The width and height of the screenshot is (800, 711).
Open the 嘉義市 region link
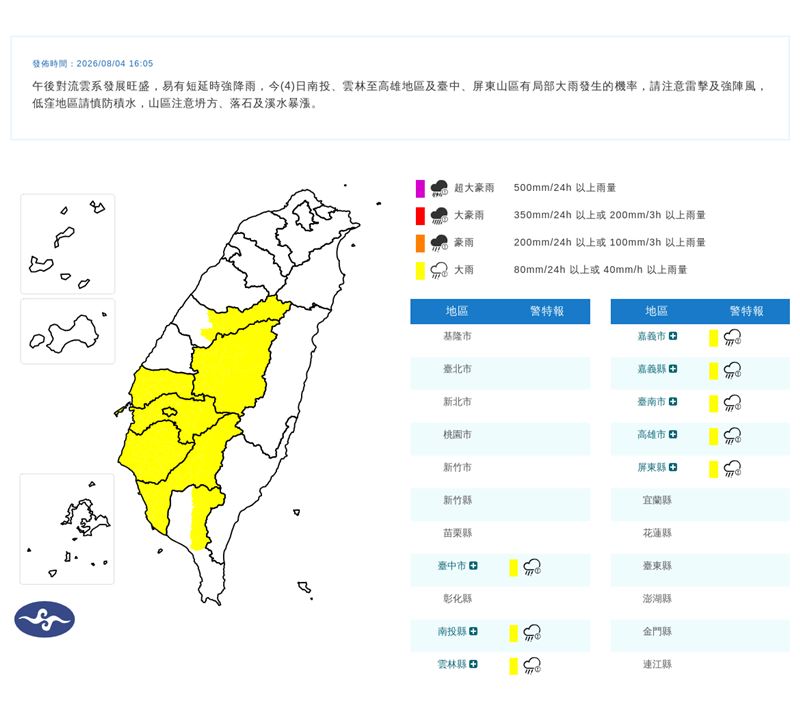[652, 336]
